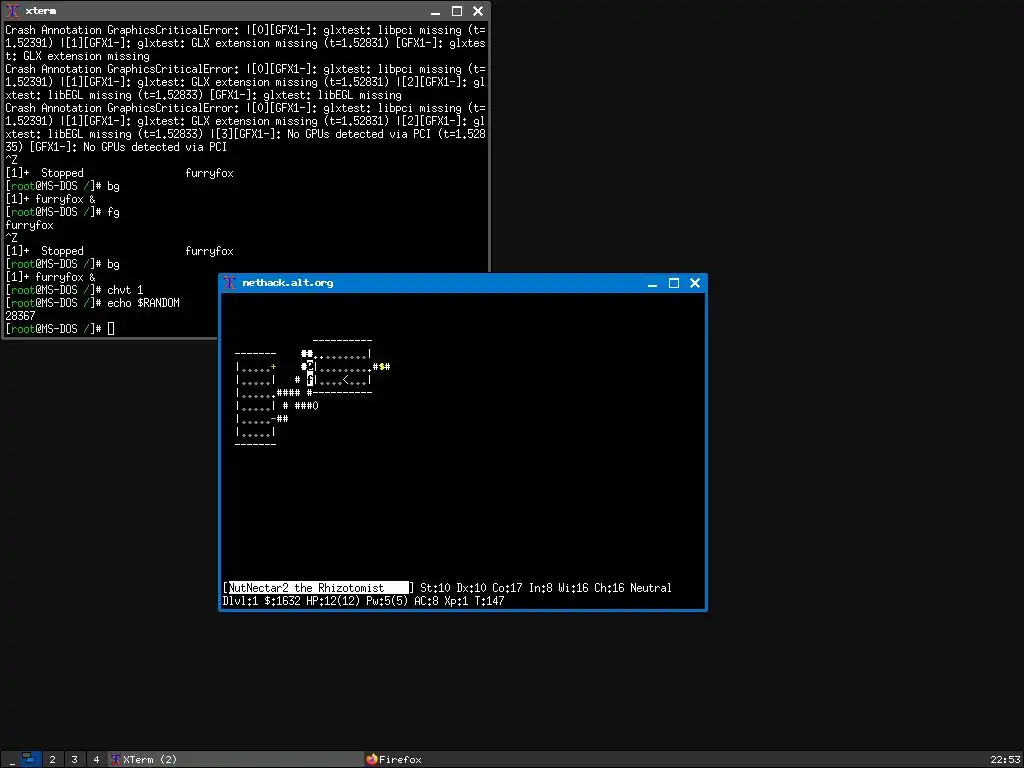The width and height of the screenshot is (1024, 768).
Task: Click the 28367 output line in xterm
Action: pos(20,316)
